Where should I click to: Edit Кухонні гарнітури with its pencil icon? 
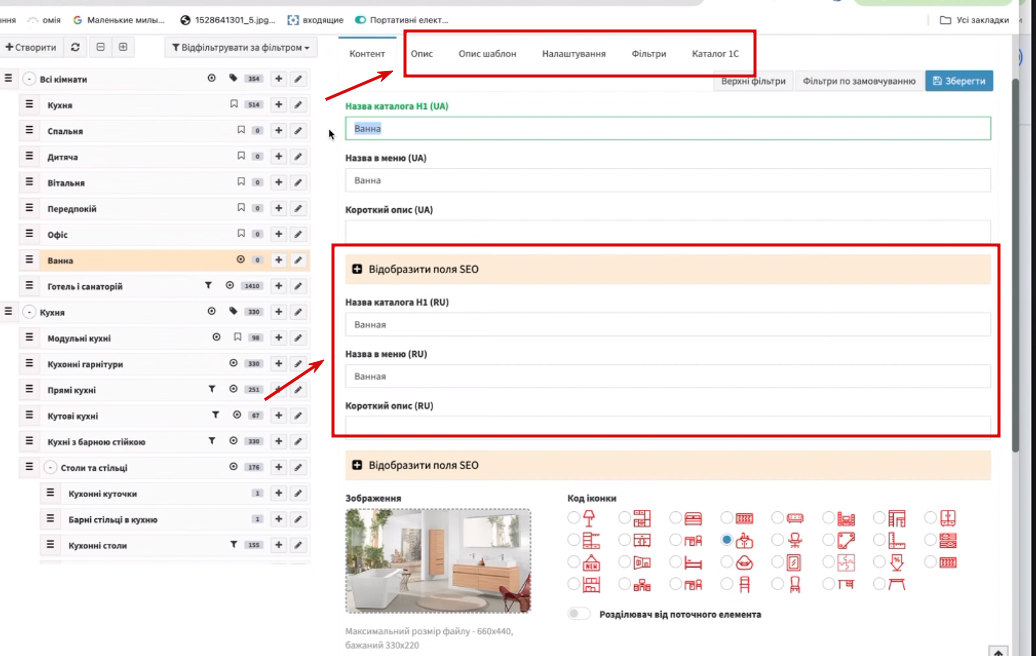298,363
